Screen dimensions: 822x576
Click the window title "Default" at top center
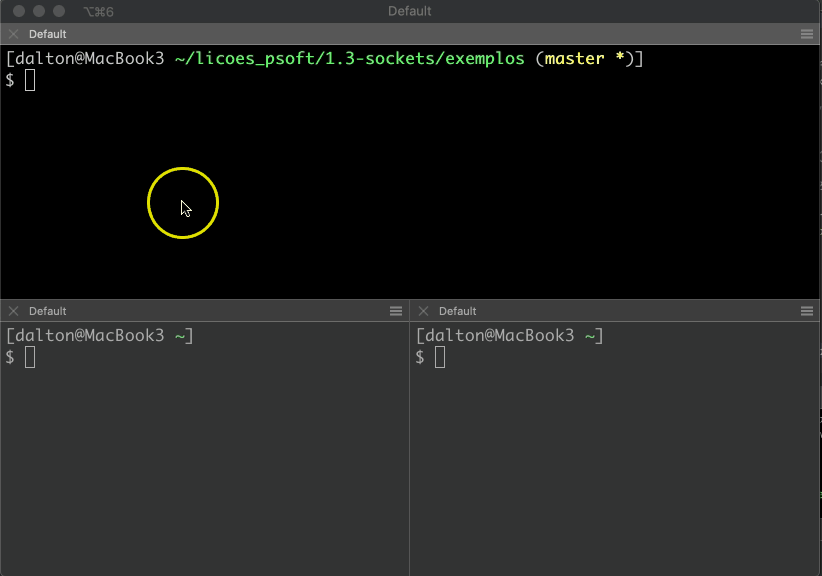click(410, 11)
